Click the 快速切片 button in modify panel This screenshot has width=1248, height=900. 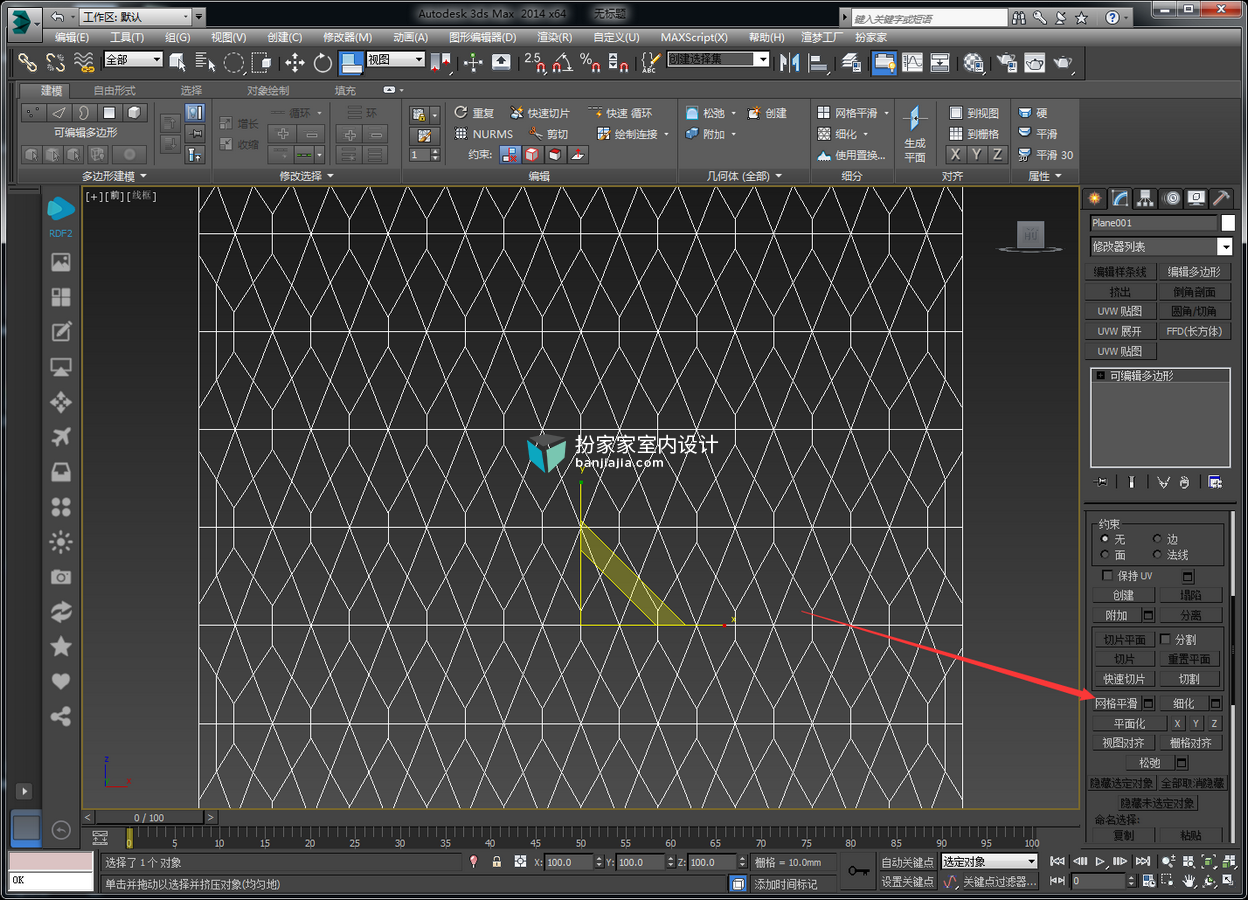[1124, 679]
